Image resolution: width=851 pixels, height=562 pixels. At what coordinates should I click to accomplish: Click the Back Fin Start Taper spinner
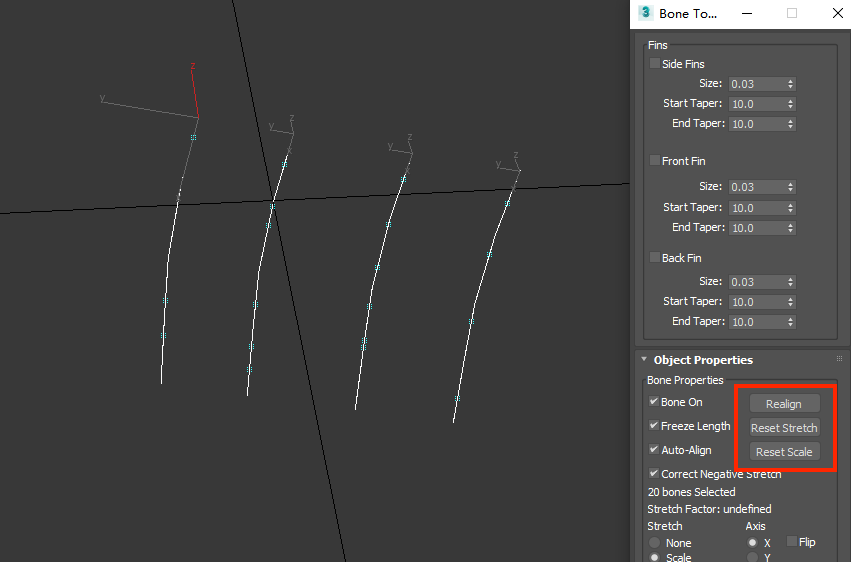791,302
